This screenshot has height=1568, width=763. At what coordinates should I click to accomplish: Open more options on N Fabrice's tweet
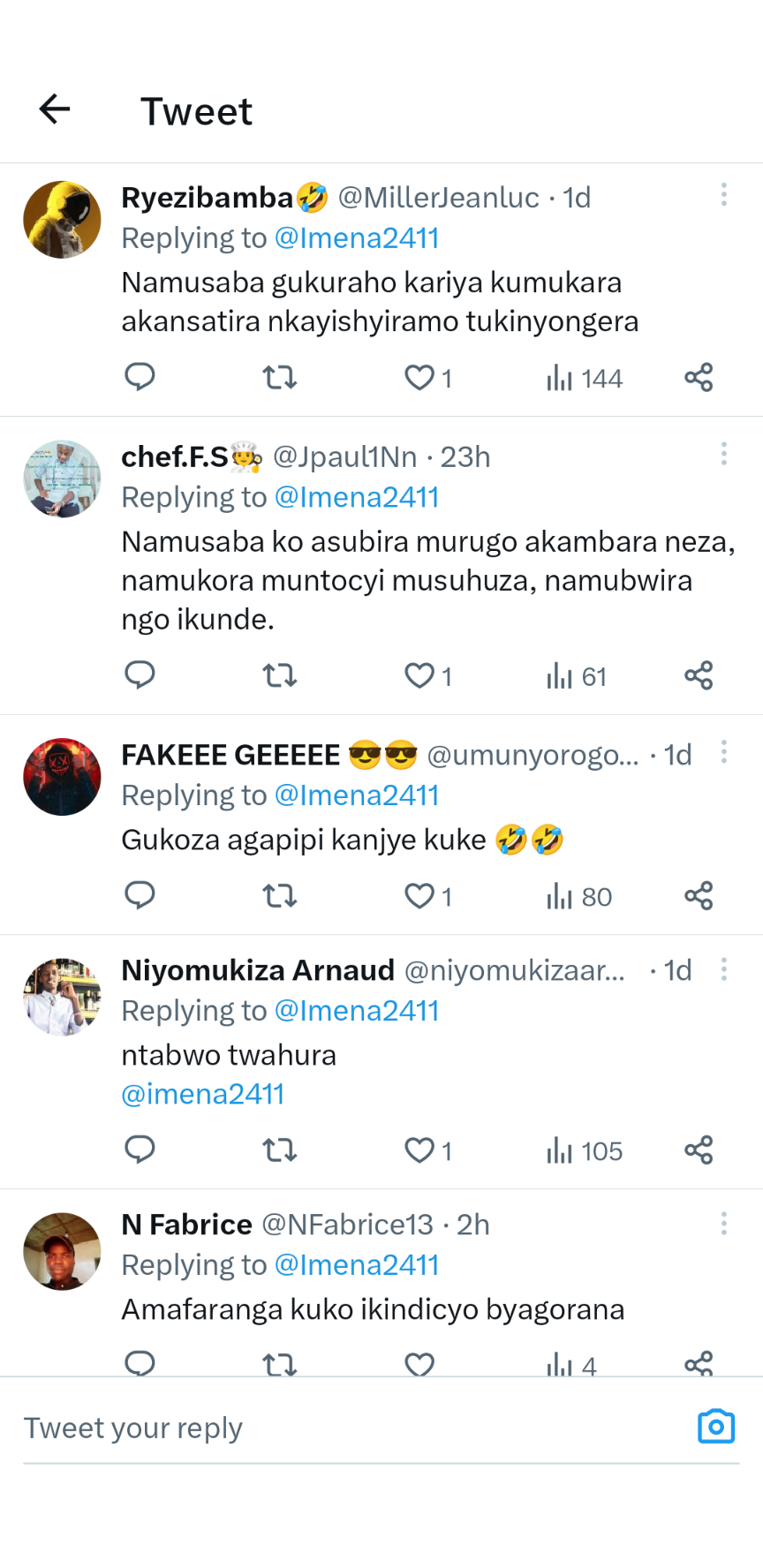[x=723, y=1224]
